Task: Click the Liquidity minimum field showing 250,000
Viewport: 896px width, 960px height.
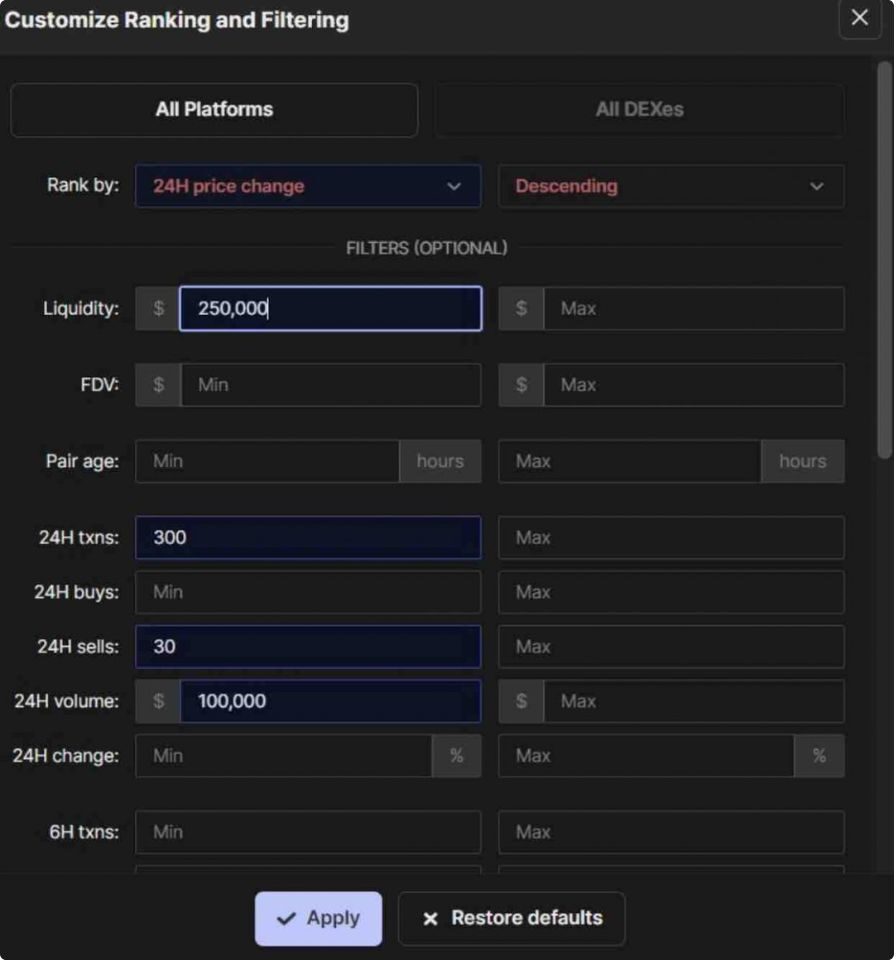Action: pos(331,308)
